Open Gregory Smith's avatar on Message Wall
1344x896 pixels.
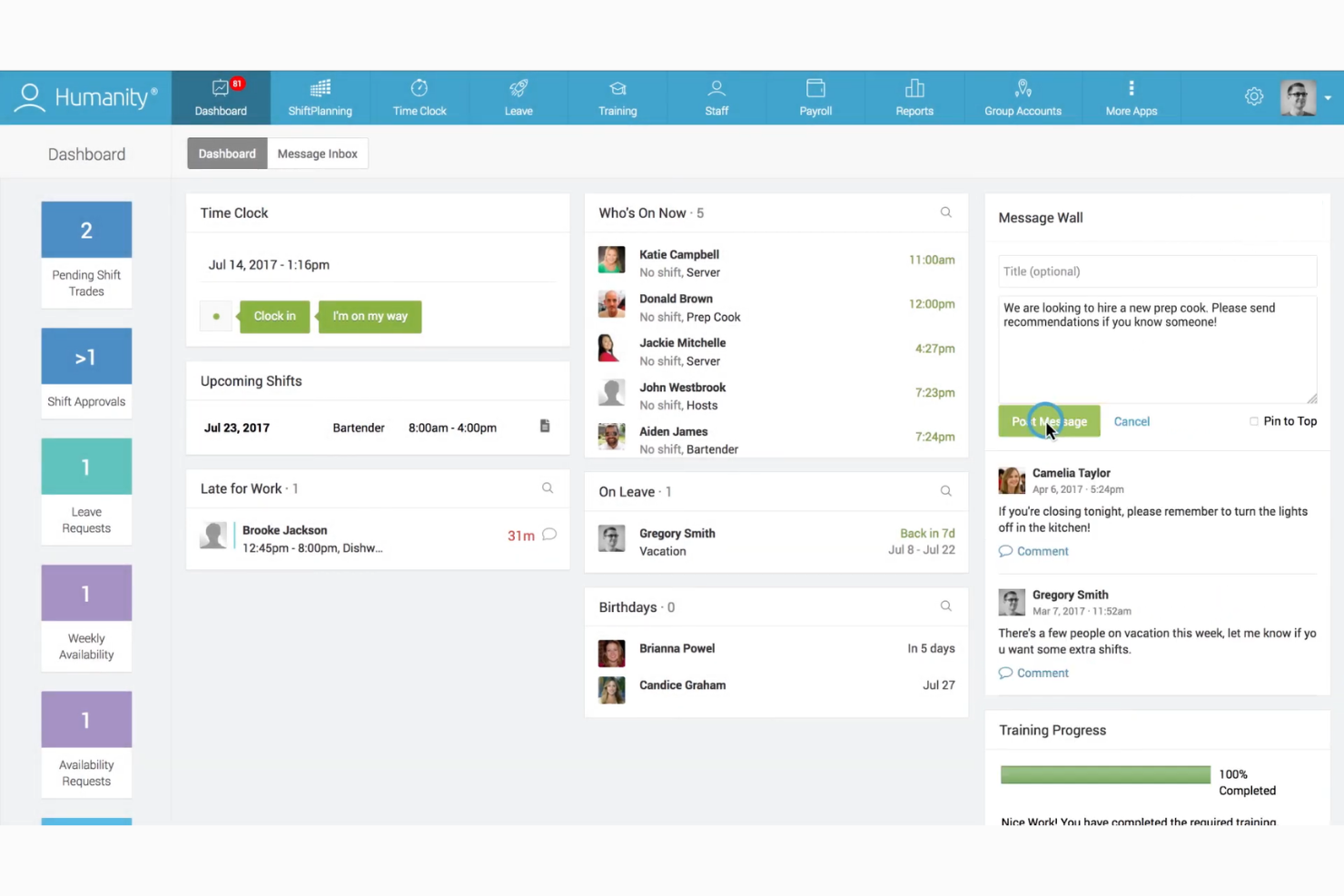tap(1012, 602)
